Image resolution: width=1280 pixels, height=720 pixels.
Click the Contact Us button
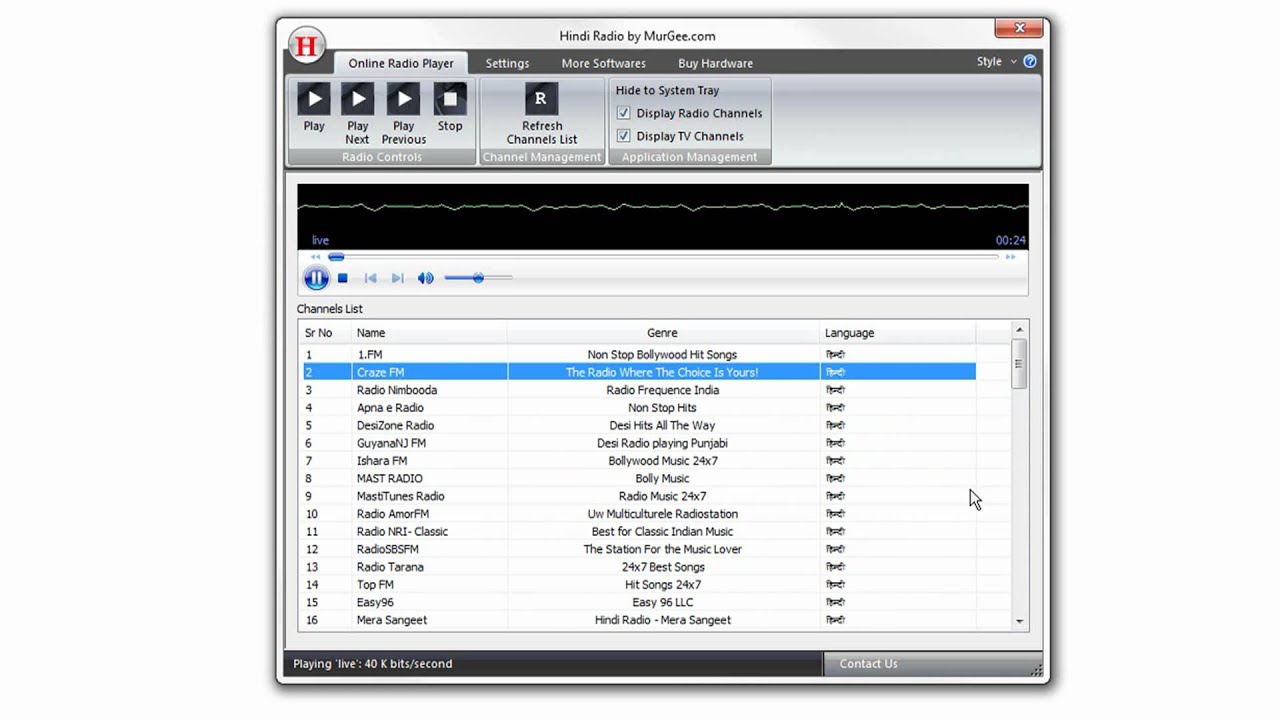pos(868,664)
